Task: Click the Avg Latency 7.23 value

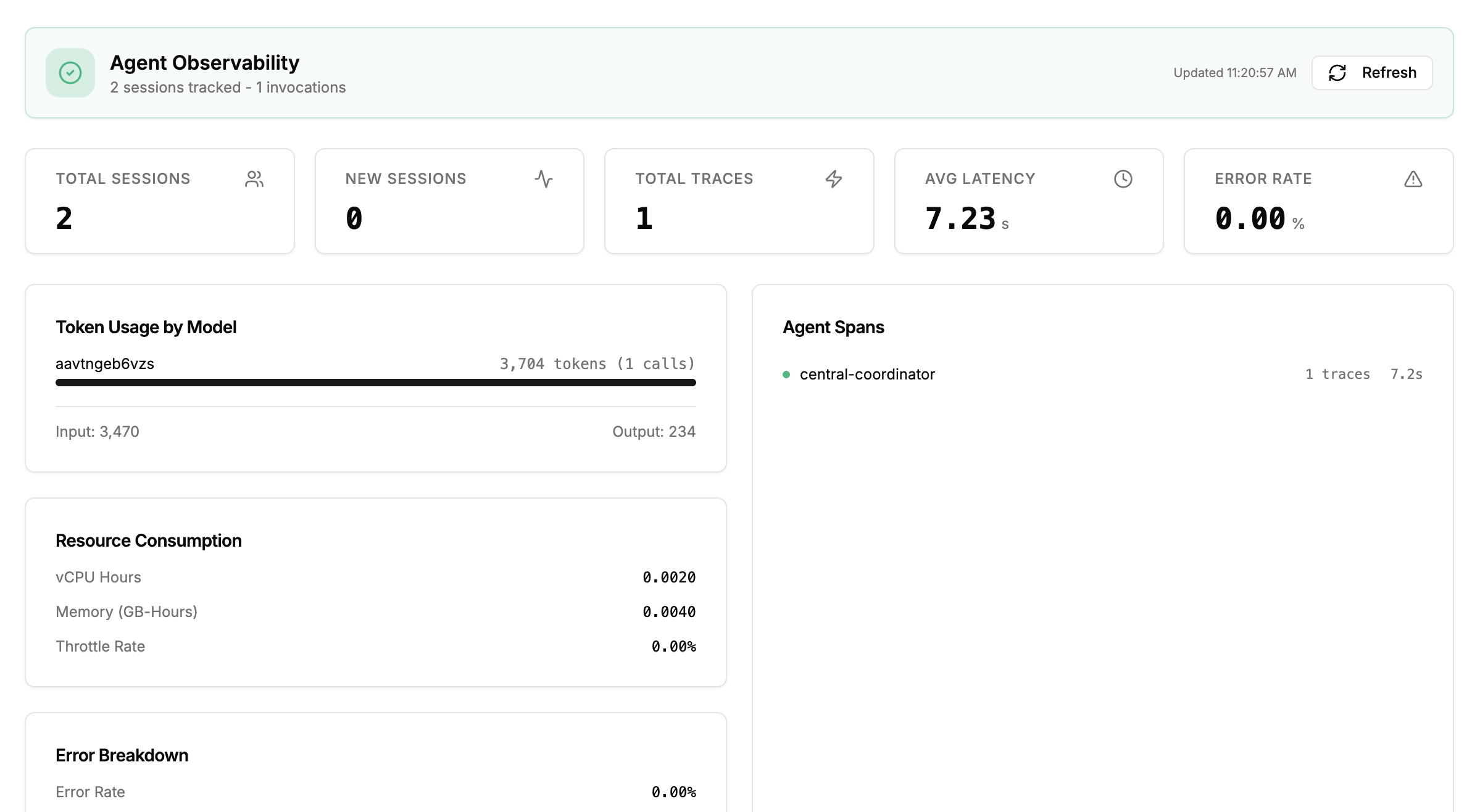Action: tap(960, 218)
